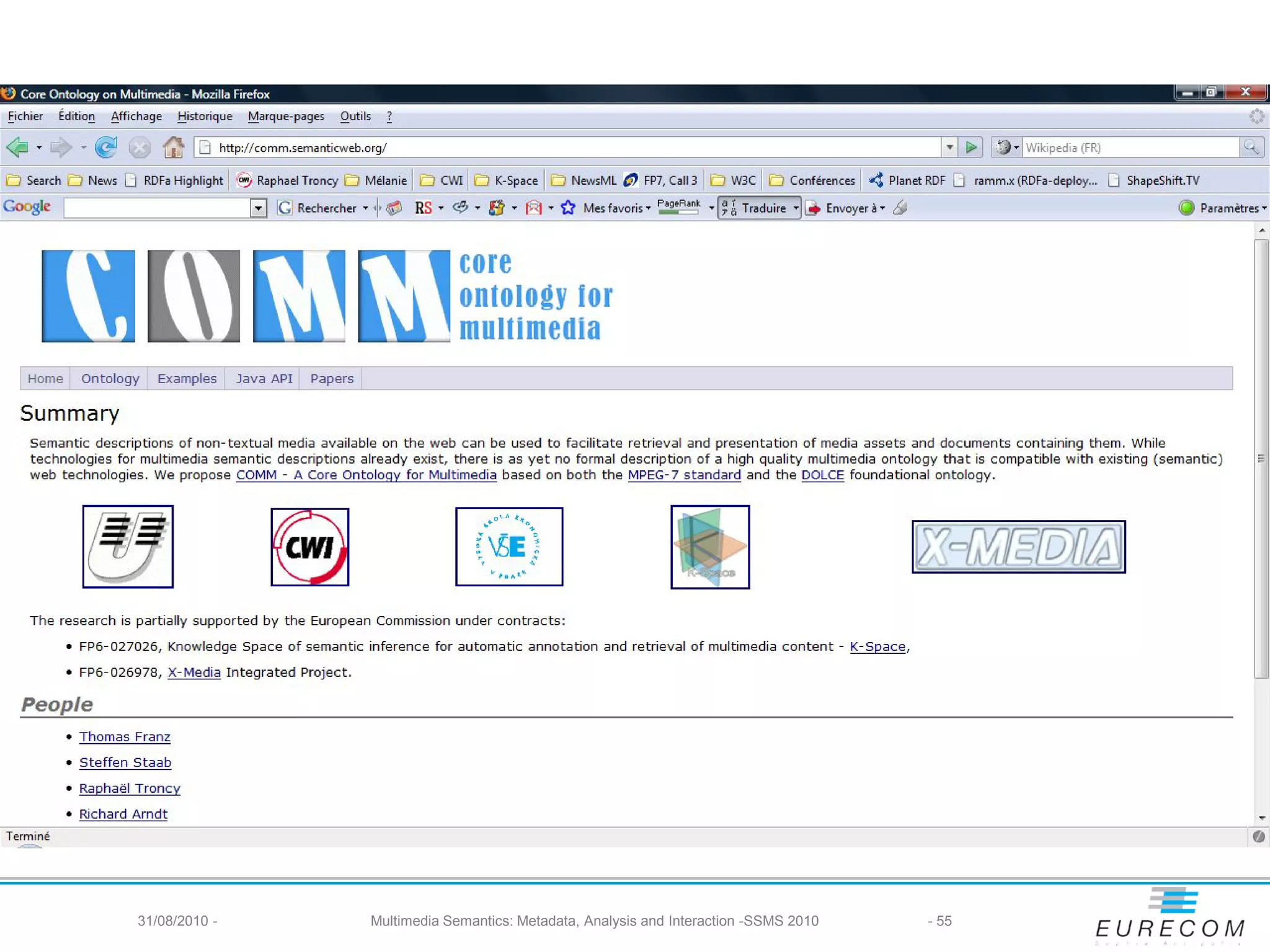Open the ShapeShift.TV bookmark
This screenshot has width=1270, height=952.
pos(1154,180)
